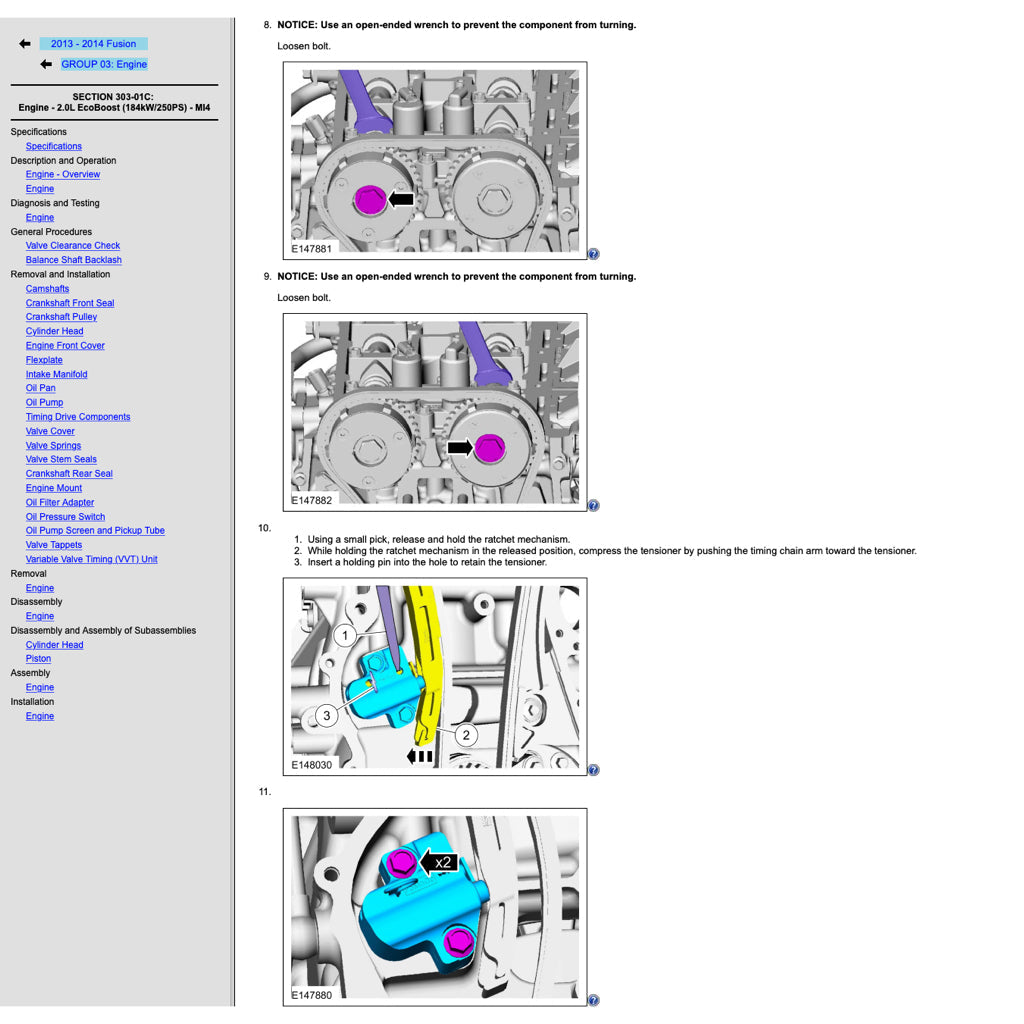Screen dimensions: 1024x1024
Task: Open Camshafts removal and installation
Action: pos(47,289)
